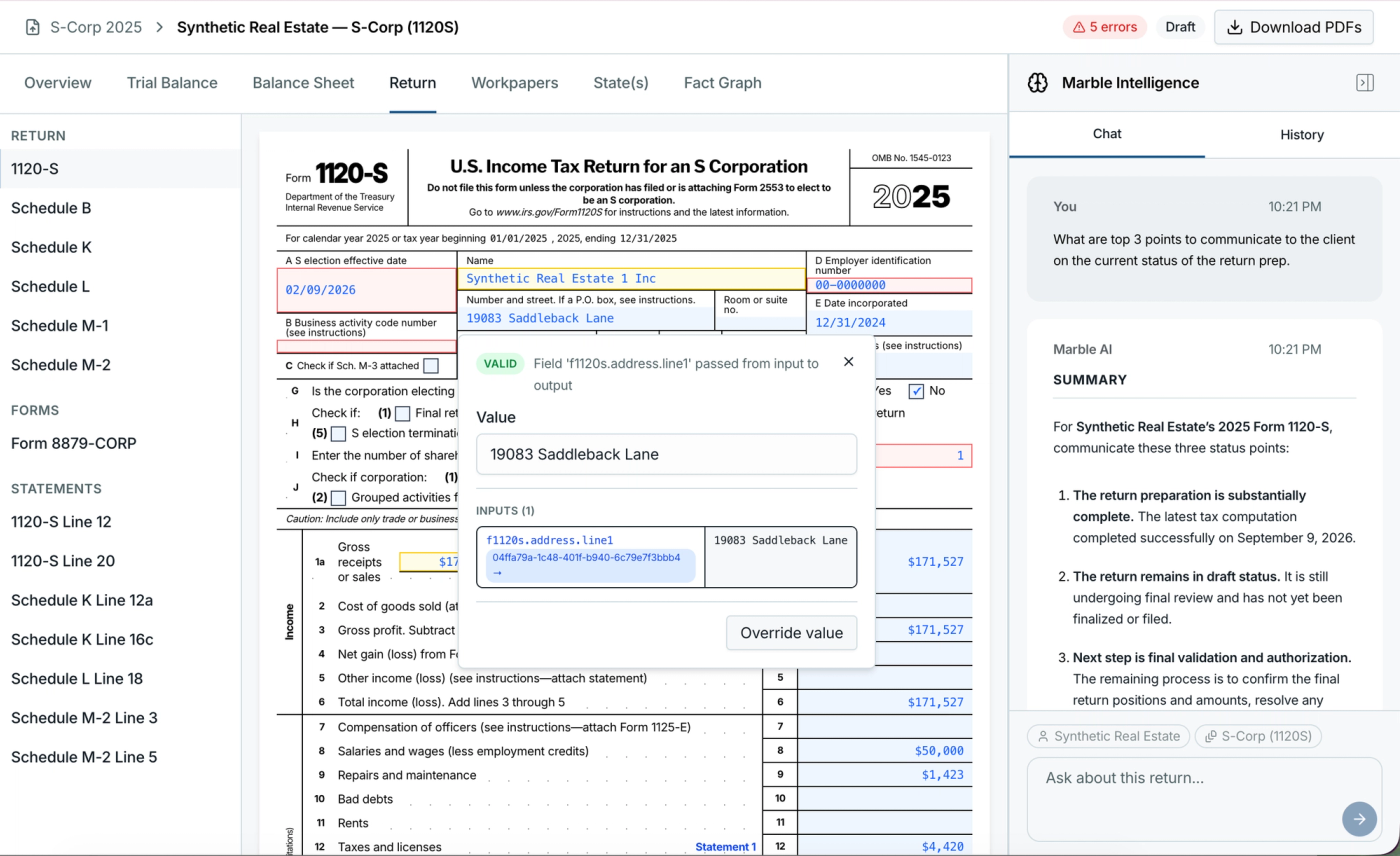Open the Fact Graph tab
Viewport: 1400px width, 856px height.
pyautogui.click(x=723, y=83)
